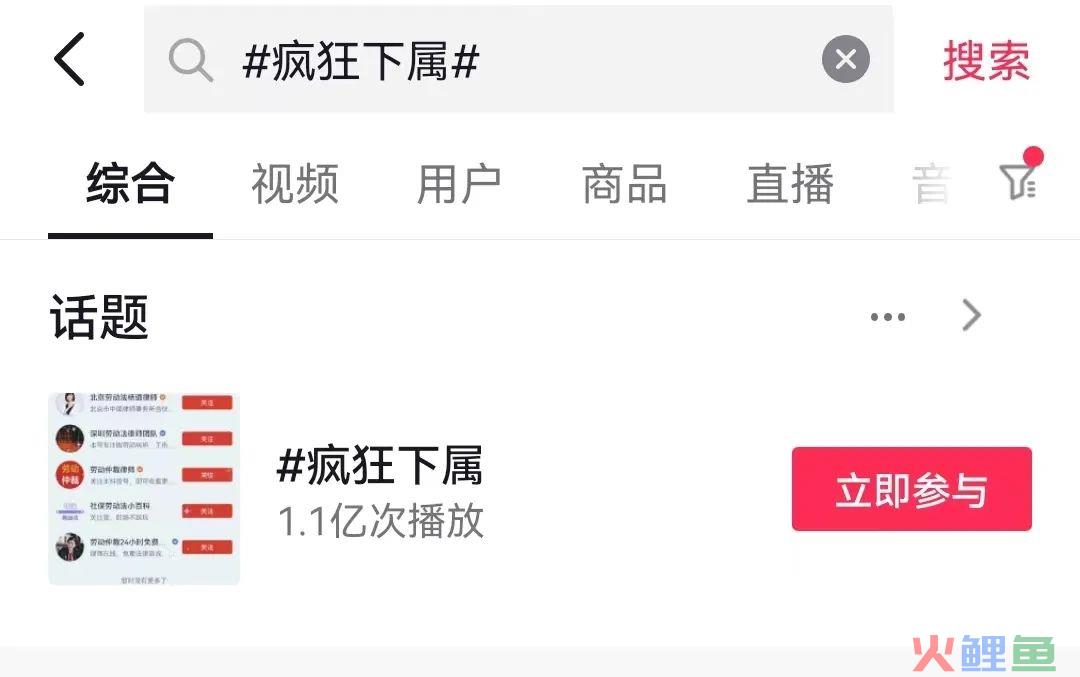The image size is (1080, 677).
Task: Tap the back arrow icon
Action: pos(69,59)
